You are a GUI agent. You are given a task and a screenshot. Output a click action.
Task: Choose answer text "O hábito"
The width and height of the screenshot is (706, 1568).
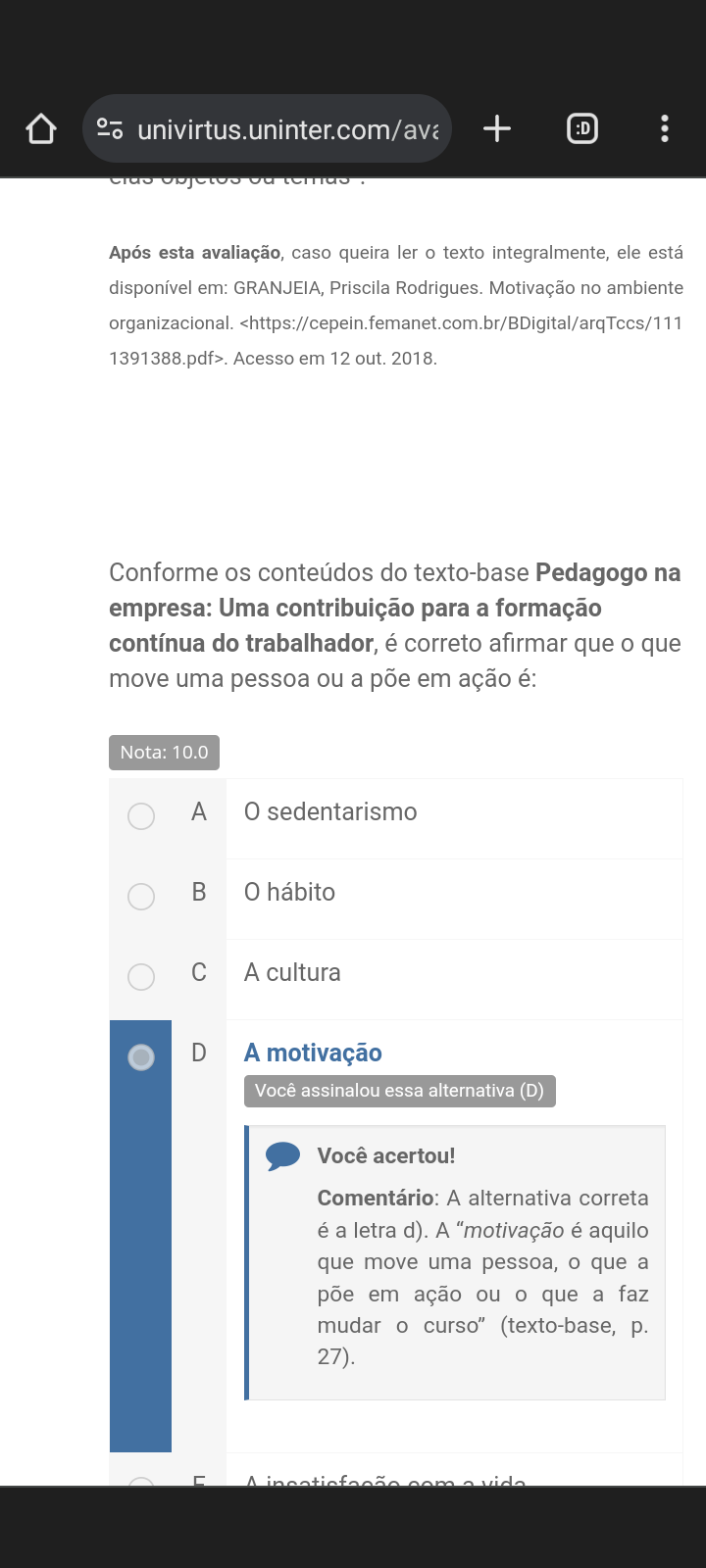[289, 892]
